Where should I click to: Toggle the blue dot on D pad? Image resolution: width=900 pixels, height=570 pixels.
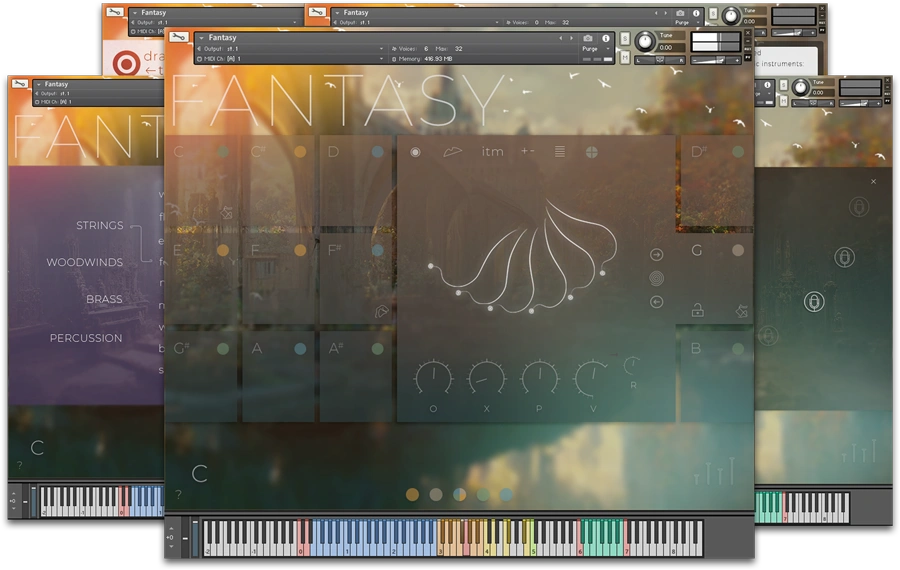click(377, 152)
